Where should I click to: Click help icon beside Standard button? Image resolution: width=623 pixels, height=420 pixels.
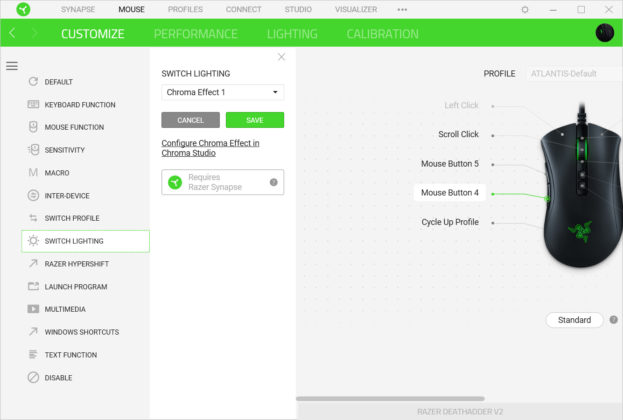point(613,320)
